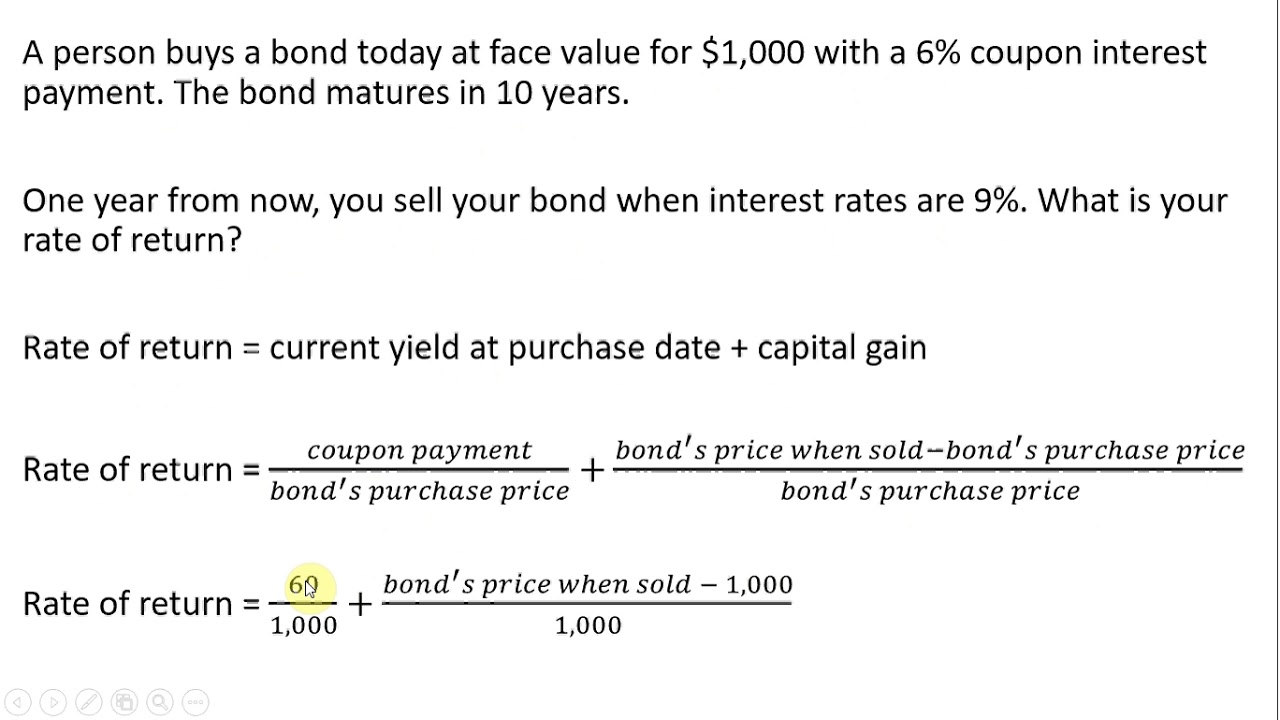
Task: Activate the zoom magnifier tool
Action: coord(160,702)
